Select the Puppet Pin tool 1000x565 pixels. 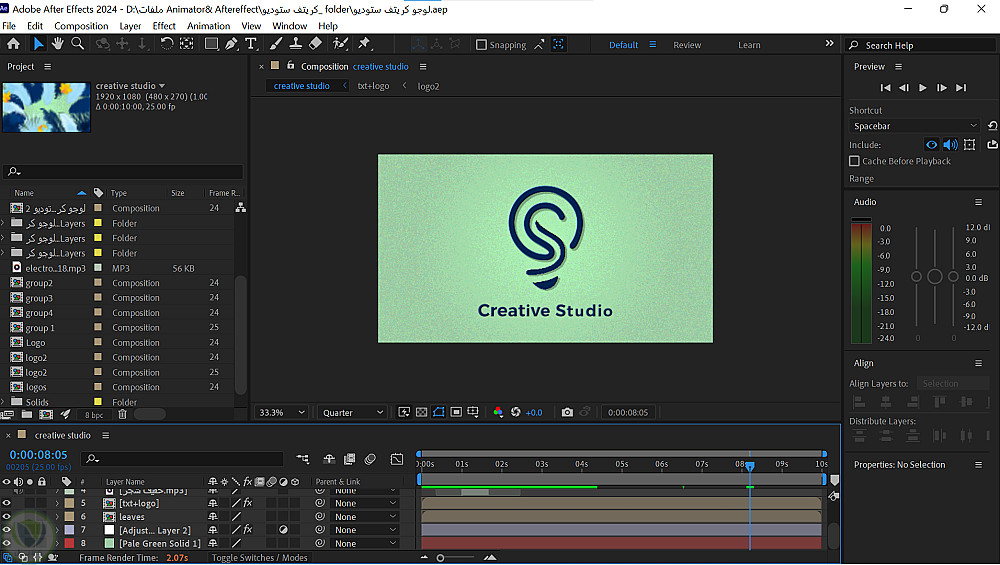(364, 44)
